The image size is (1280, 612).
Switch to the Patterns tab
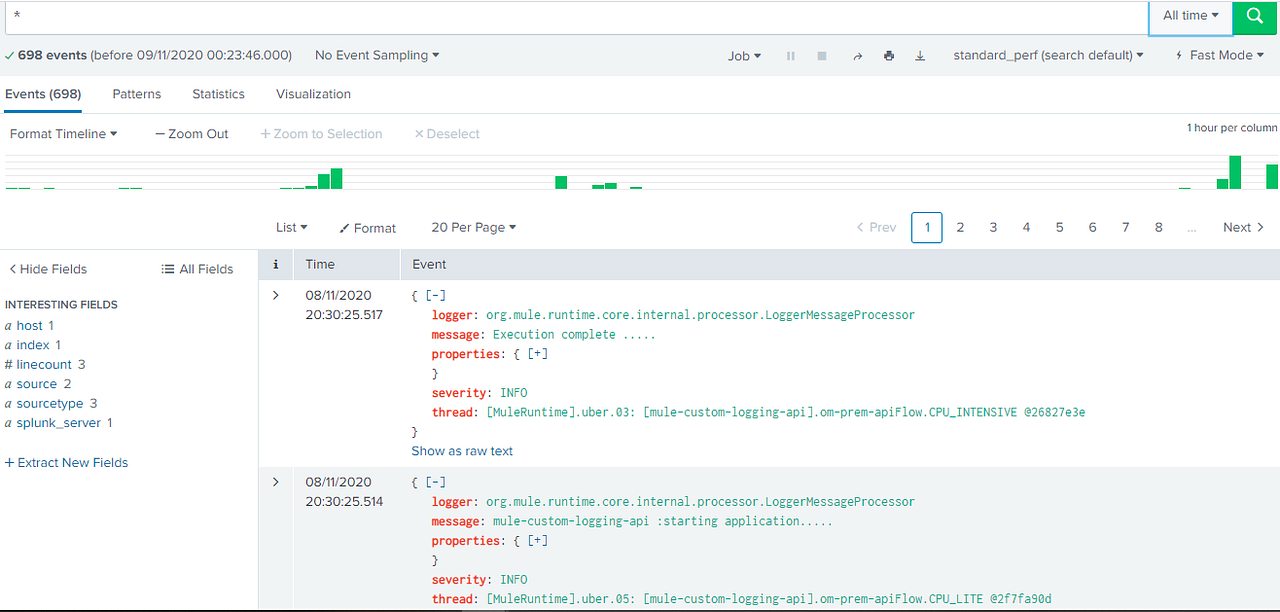[x=136, y=93]
